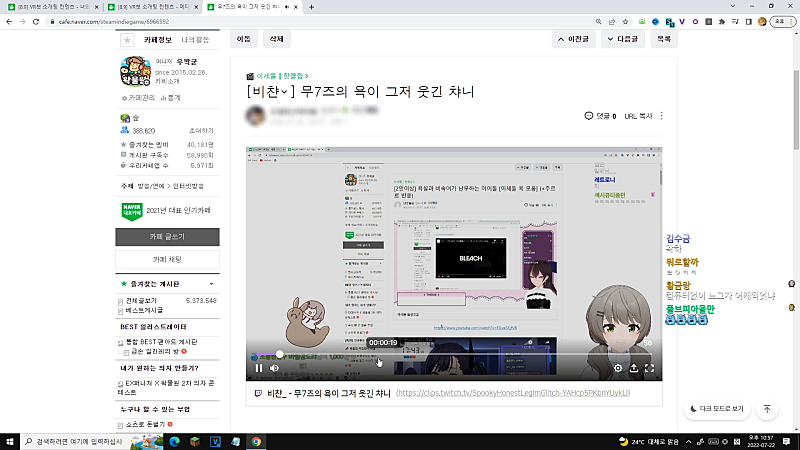
Task: Show hidden system tray icons chevron
Action: coord(688,442)
